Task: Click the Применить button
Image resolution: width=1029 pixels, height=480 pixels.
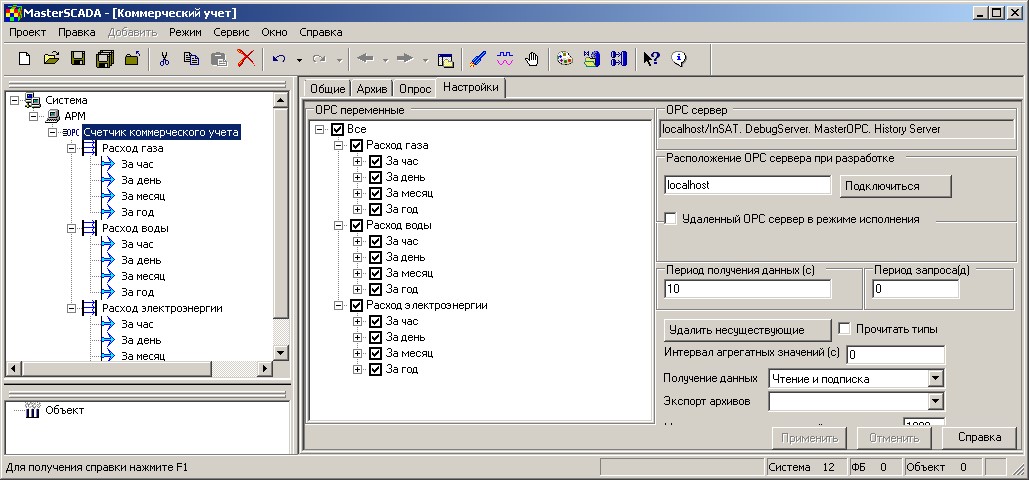Action: click(809, 437)
